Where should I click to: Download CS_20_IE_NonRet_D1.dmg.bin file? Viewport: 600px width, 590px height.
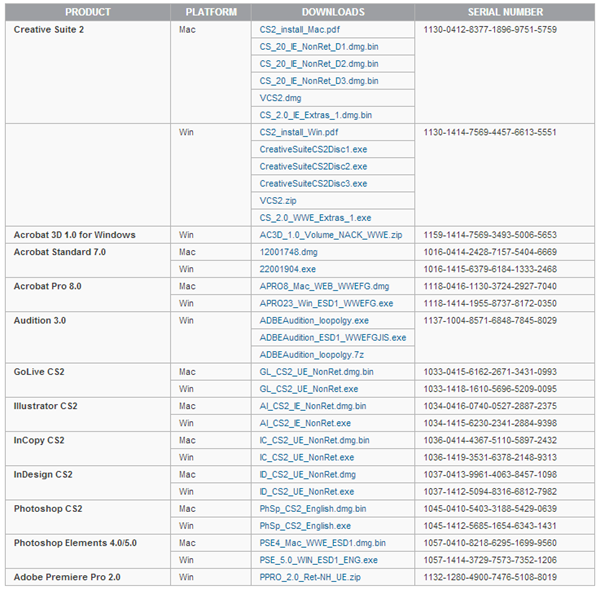coord(319,47)
